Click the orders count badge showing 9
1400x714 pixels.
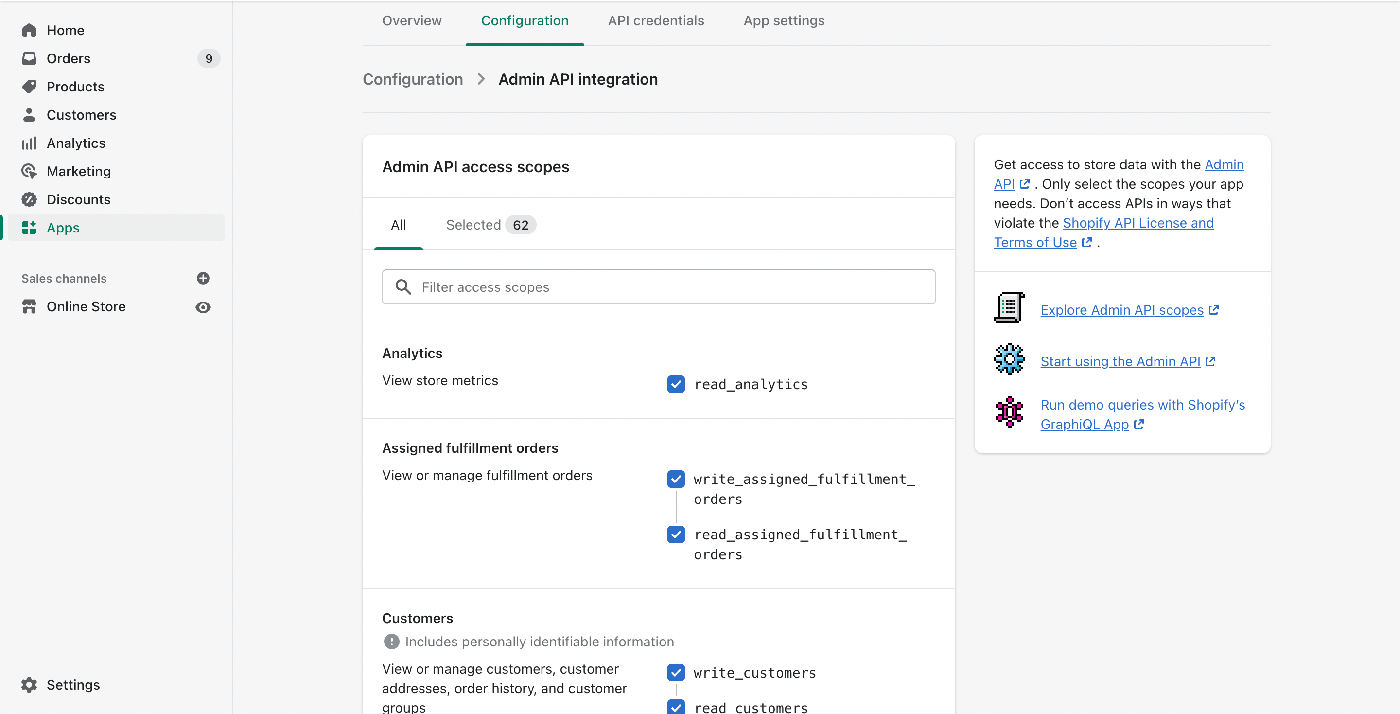(208, 58)
